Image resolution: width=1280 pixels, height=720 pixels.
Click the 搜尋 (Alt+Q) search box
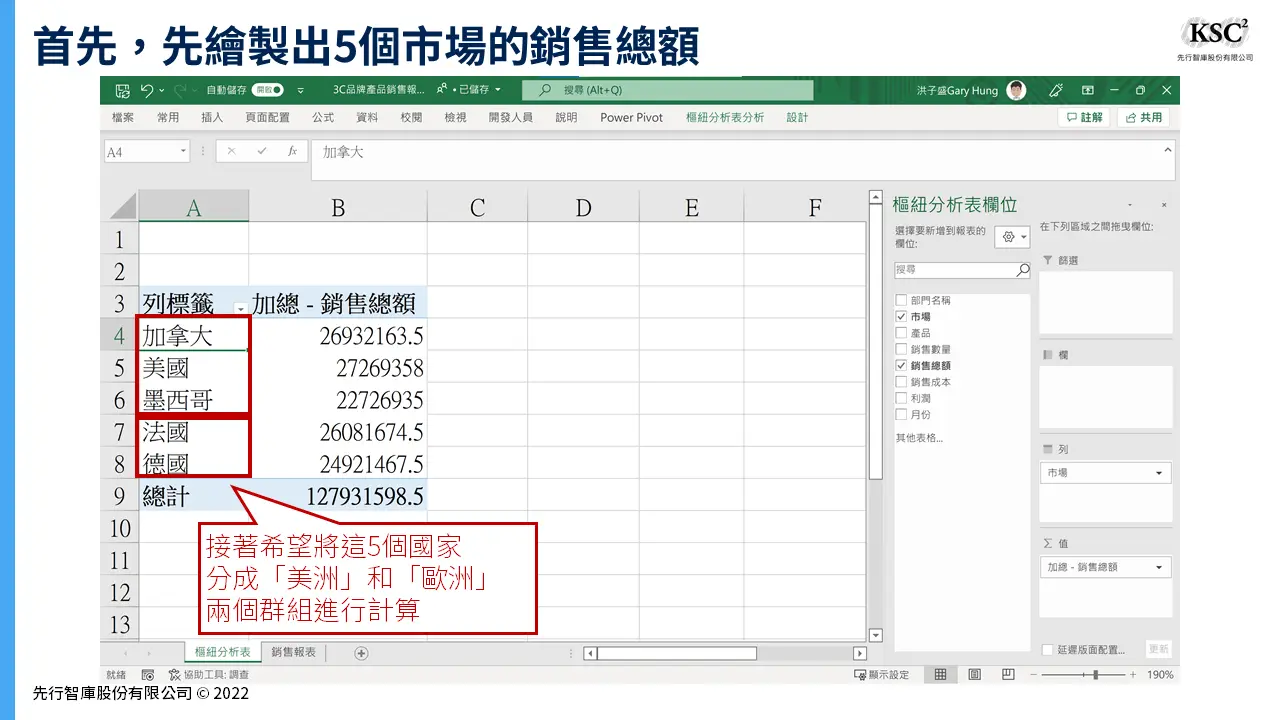[x=667, y=90]
